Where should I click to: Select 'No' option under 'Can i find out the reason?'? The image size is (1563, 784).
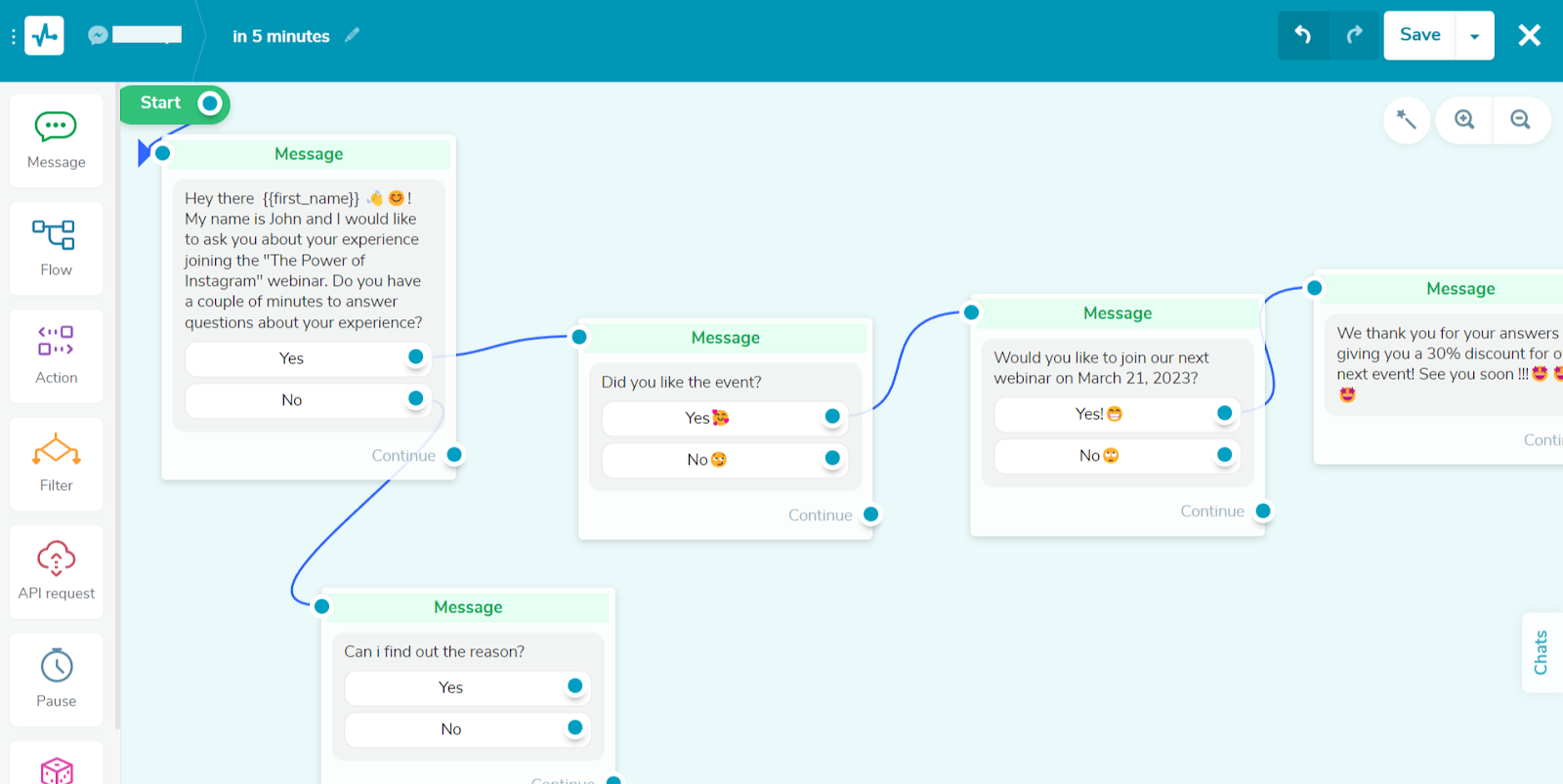(451, 729)
